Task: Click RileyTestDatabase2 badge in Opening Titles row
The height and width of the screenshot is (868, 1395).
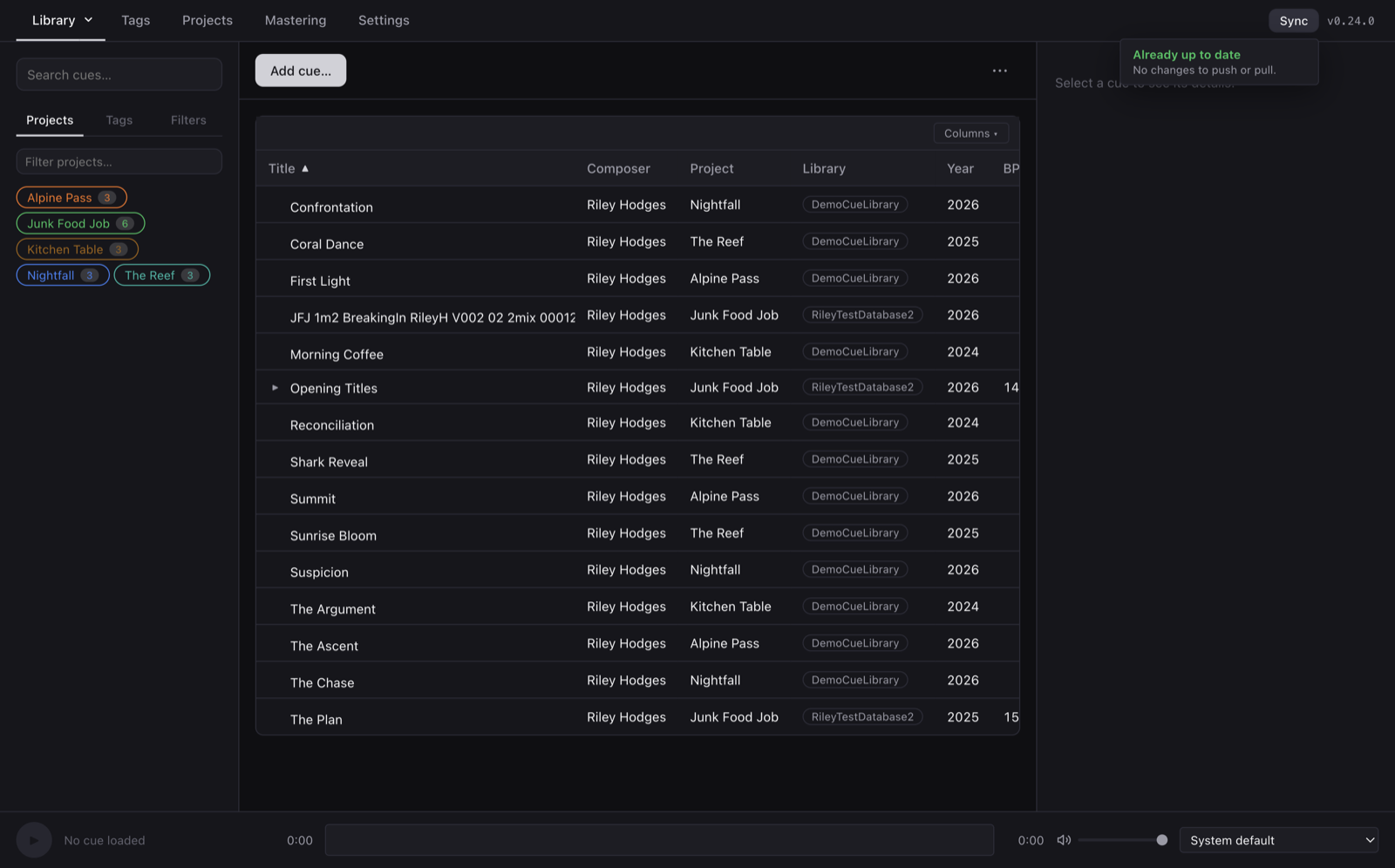Action: (x=862, y=387)
